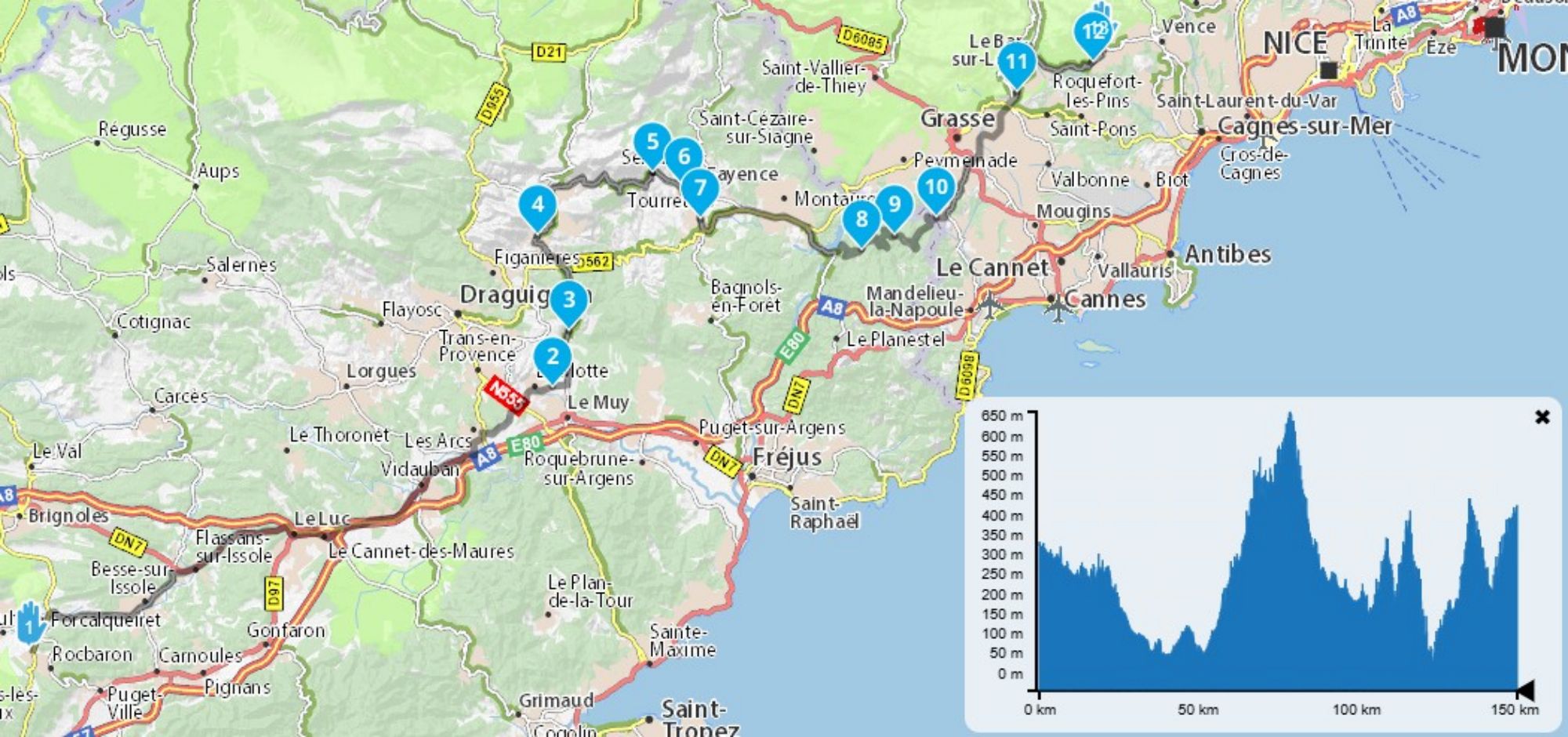Viewport: 1568px width, 737px height.
Task: Click waypoint marker 1 near Forcalqueiret
Action: click(30, 625)
